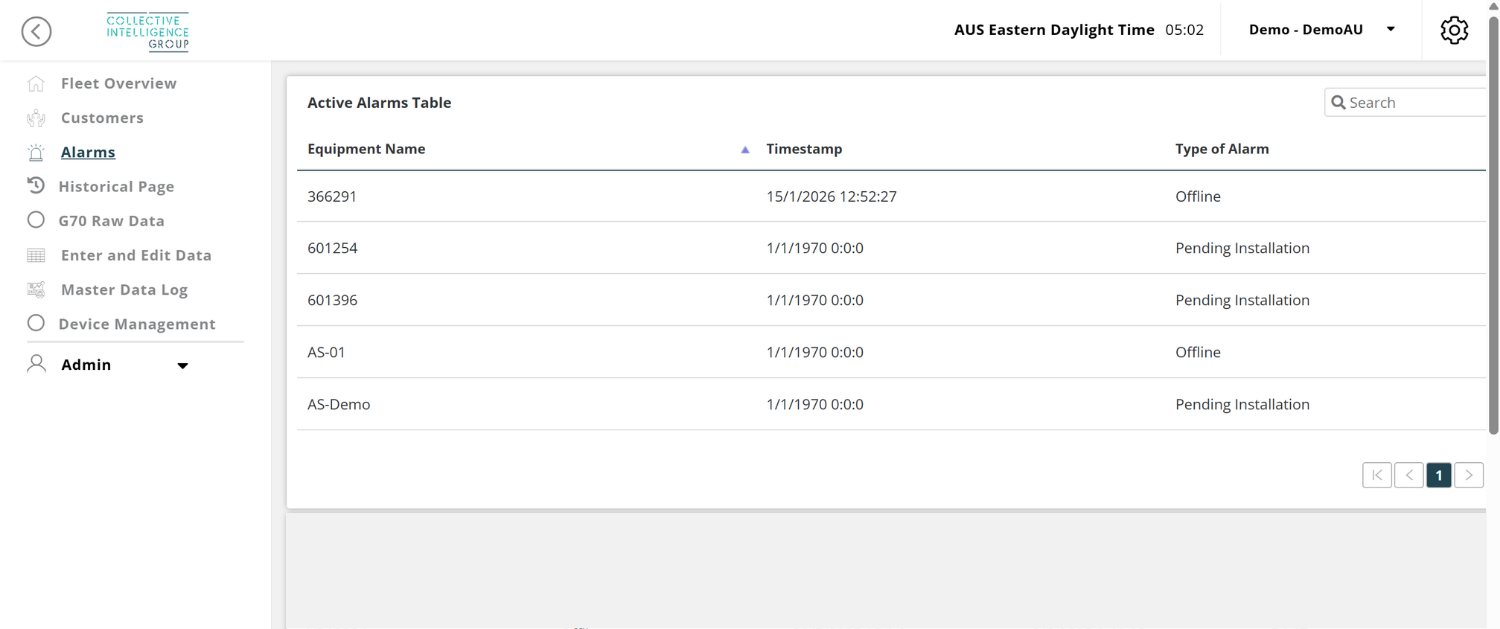Screen dimensions: 1500x629
Task: Click the Historical Page clock icon
Action: (36, 186)
